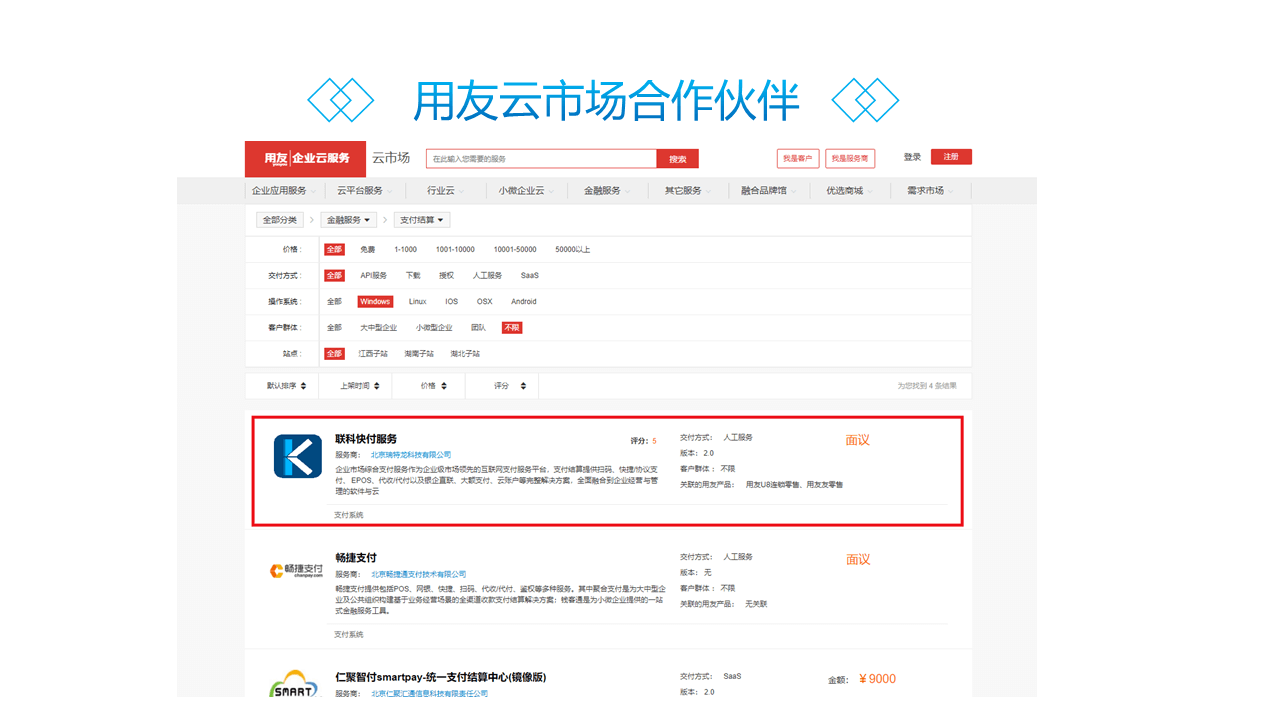
Task: Click in the service search input box
Action: tap(541, 159)
